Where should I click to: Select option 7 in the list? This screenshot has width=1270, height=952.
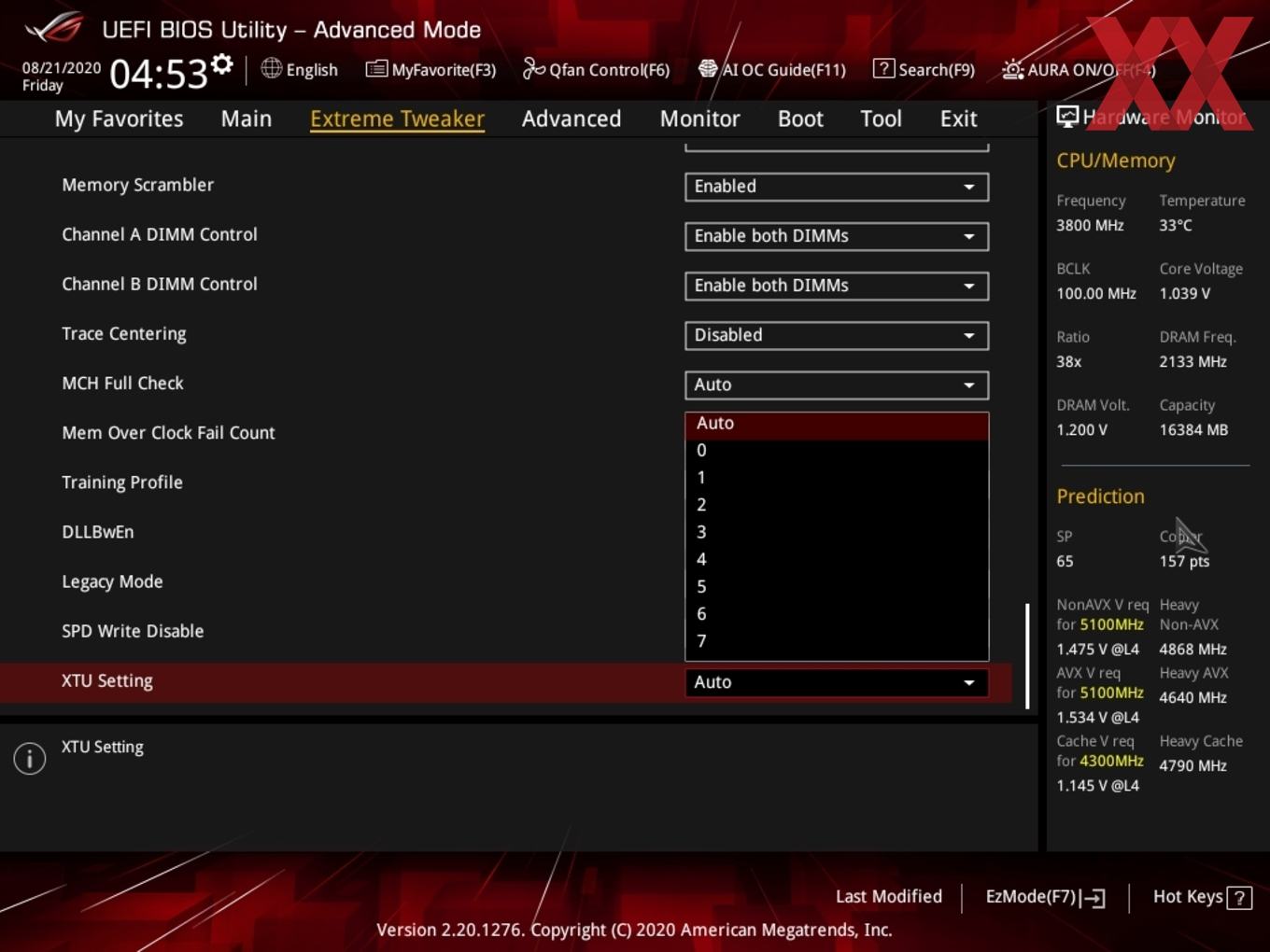[837, 642]
